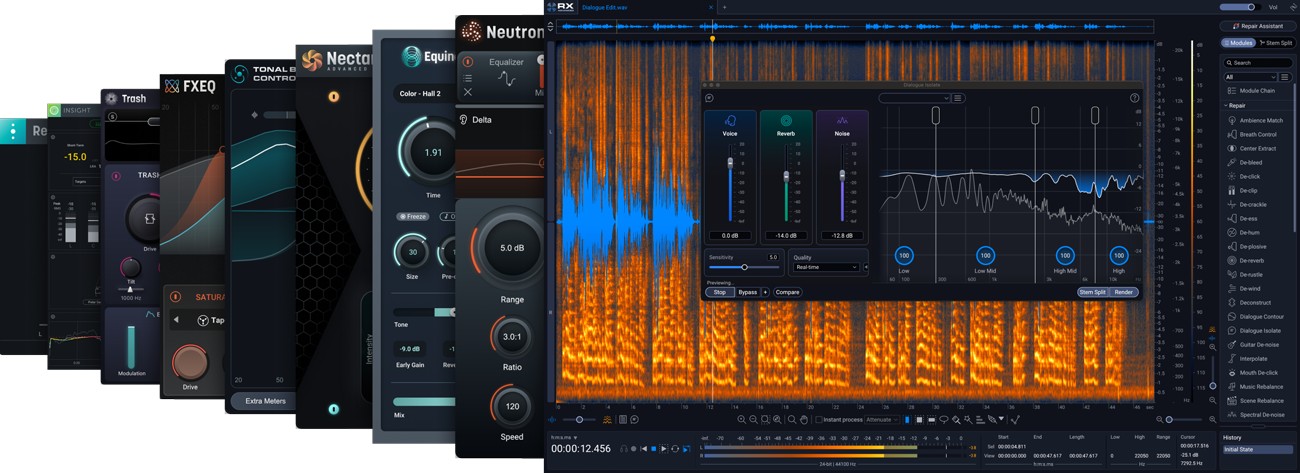
Task: Click the module Search field
Action: [1260, 62]
